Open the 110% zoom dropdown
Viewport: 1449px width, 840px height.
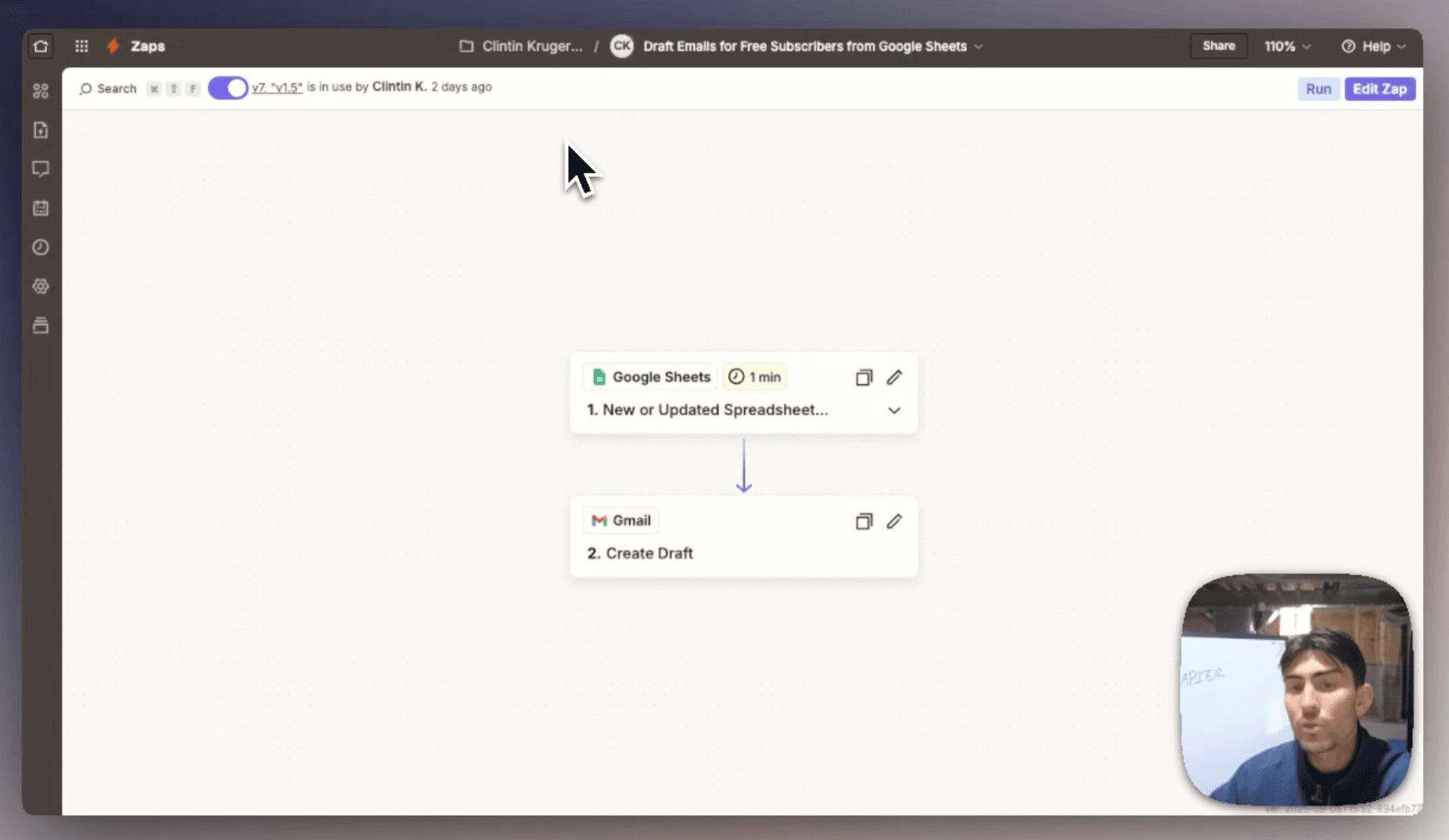pyautogui.click(x=1287, y=46)
